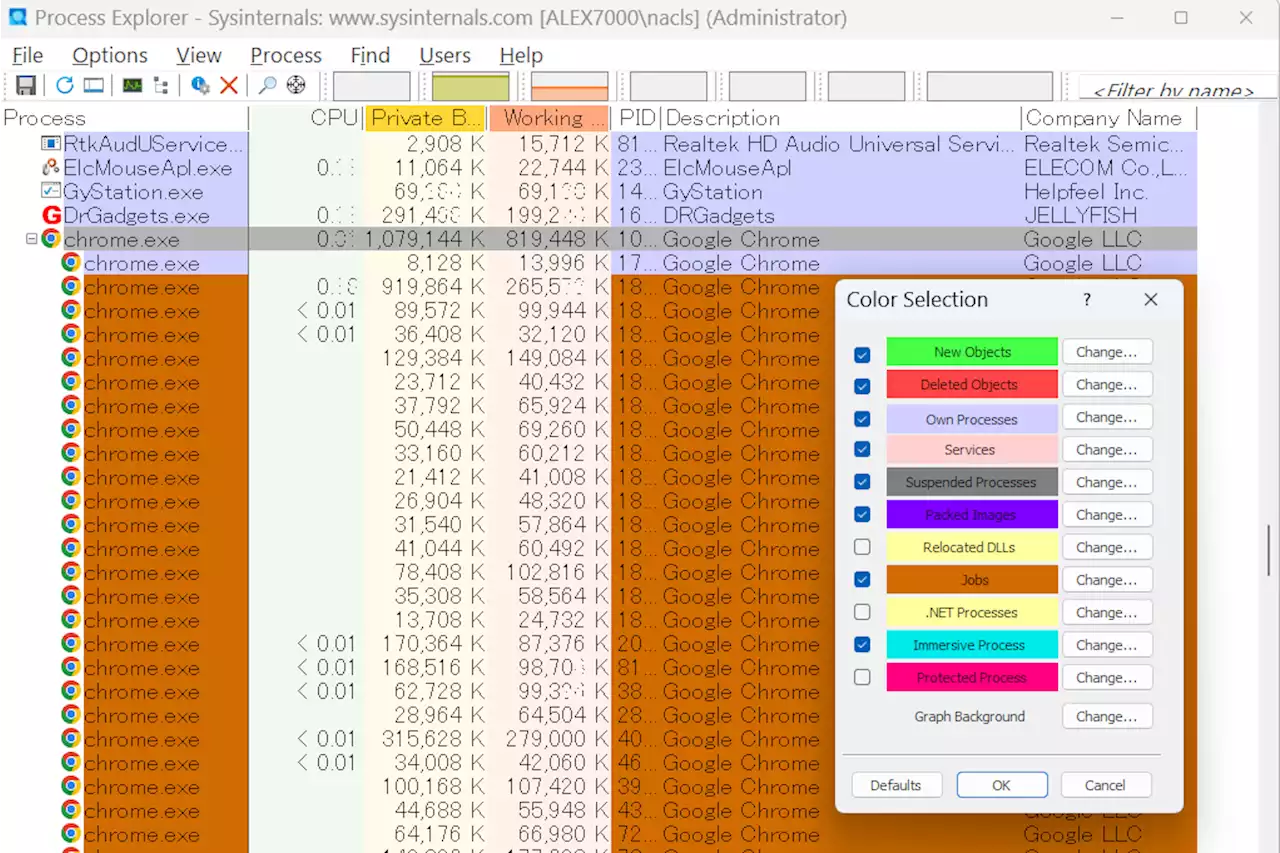The image size is (1280, 853).
Task: Click the Refresh Now toolbar icon
Action: tap(65, 86)
